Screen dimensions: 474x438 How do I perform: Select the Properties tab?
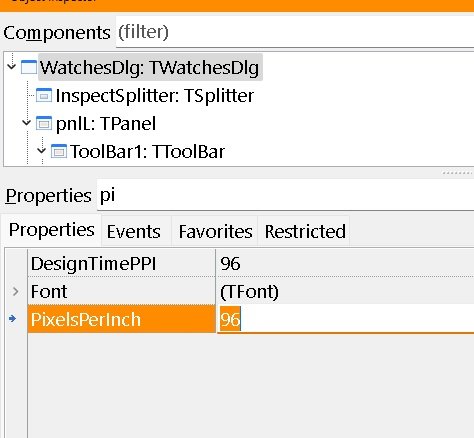click(52, 230)
